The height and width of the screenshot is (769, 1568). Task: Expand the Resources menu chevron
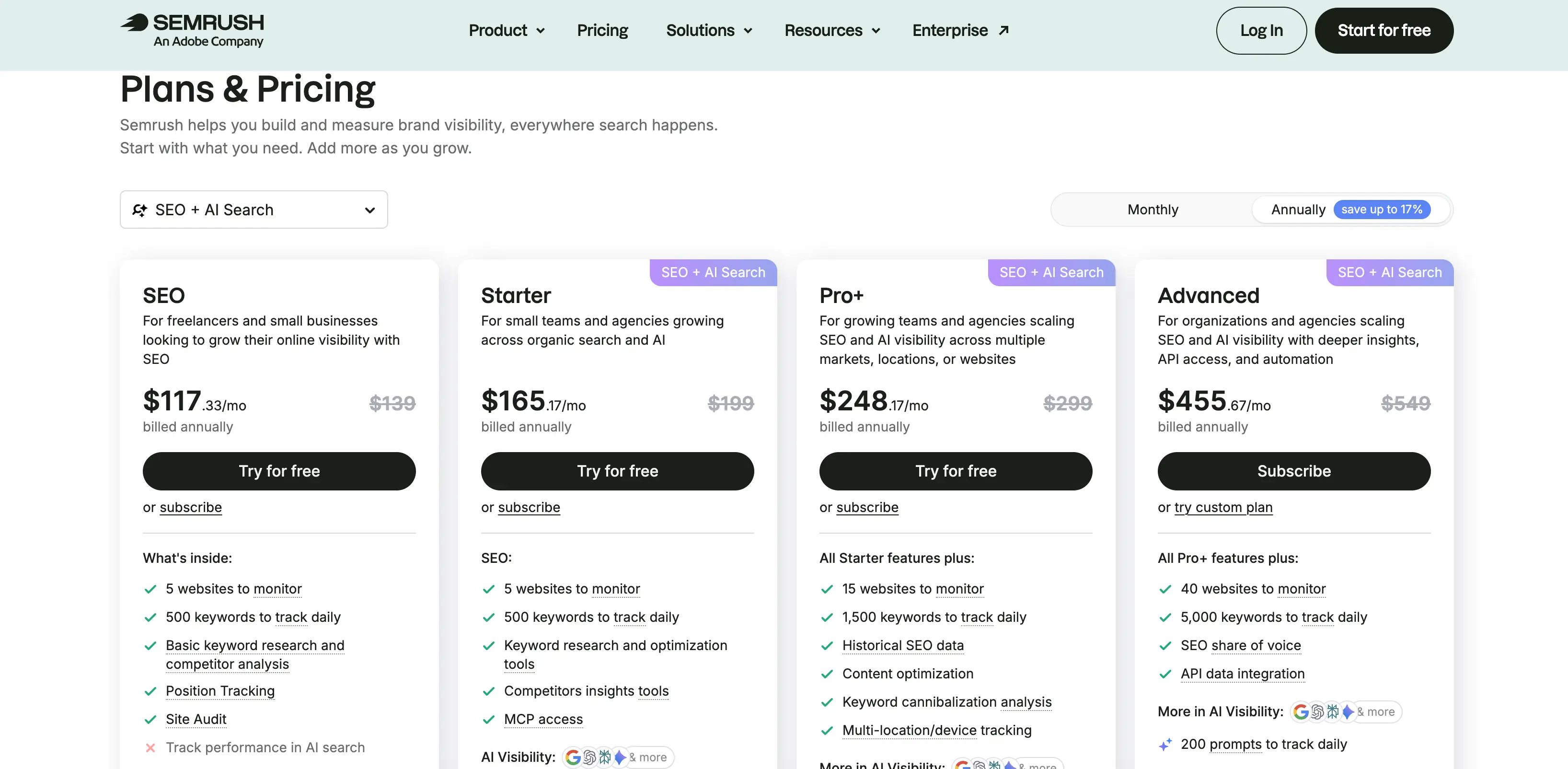876,30
